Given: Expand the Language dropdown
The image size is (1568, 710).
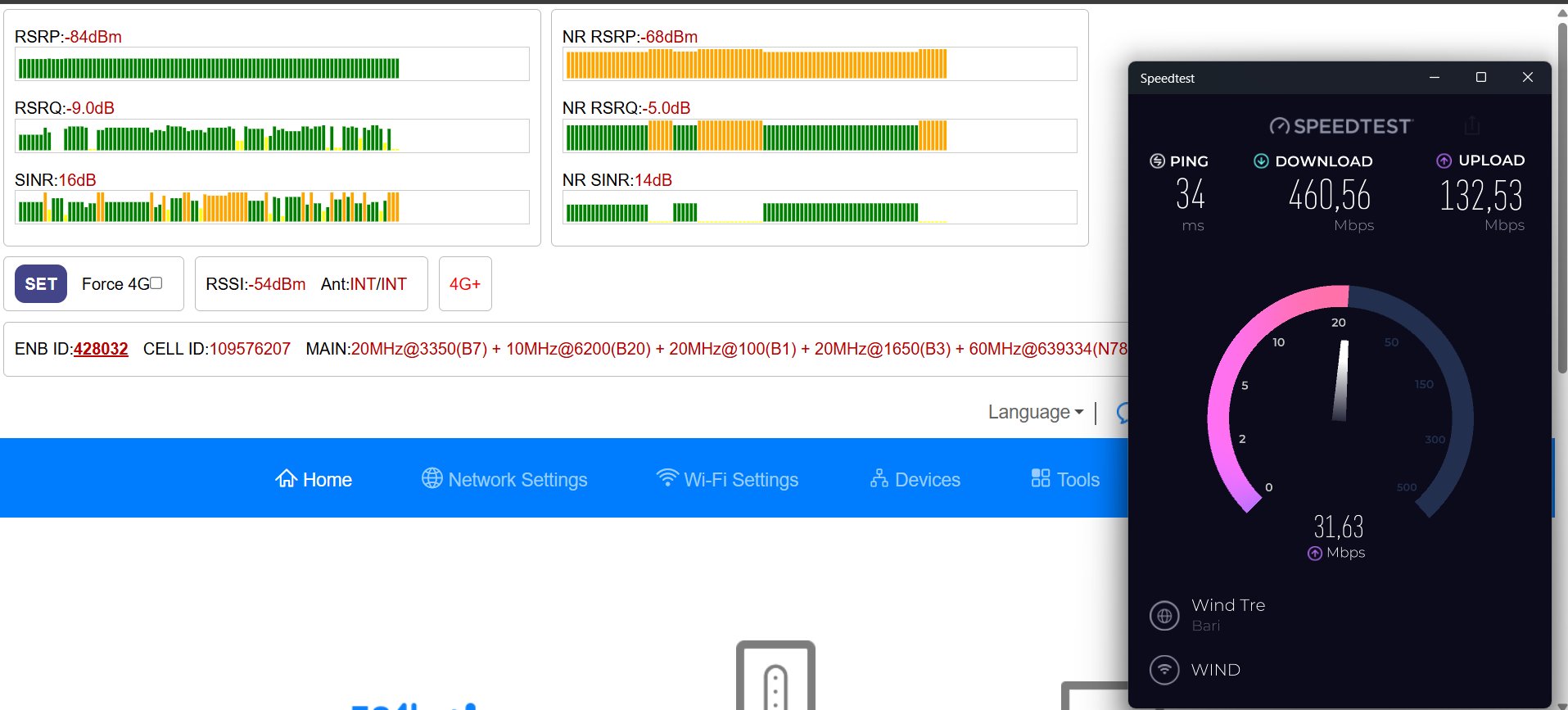Looking at the screenshot, I should tap(1035, 412).
